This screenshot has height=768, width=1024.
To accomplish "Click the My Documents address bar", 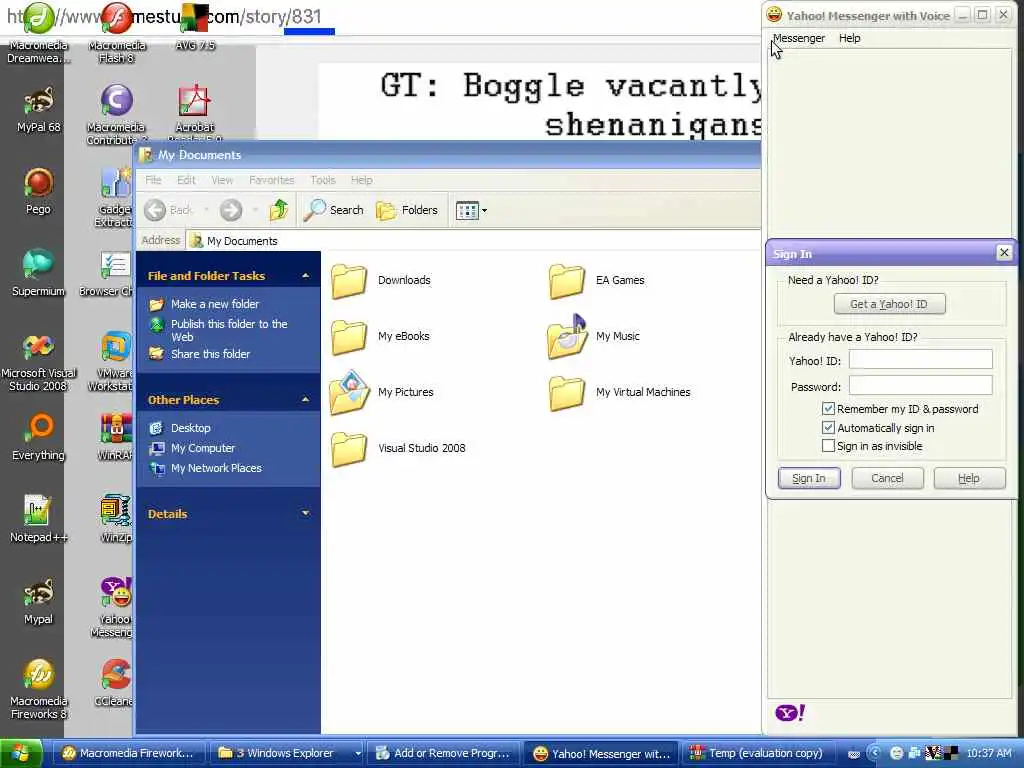I will 473,241.
